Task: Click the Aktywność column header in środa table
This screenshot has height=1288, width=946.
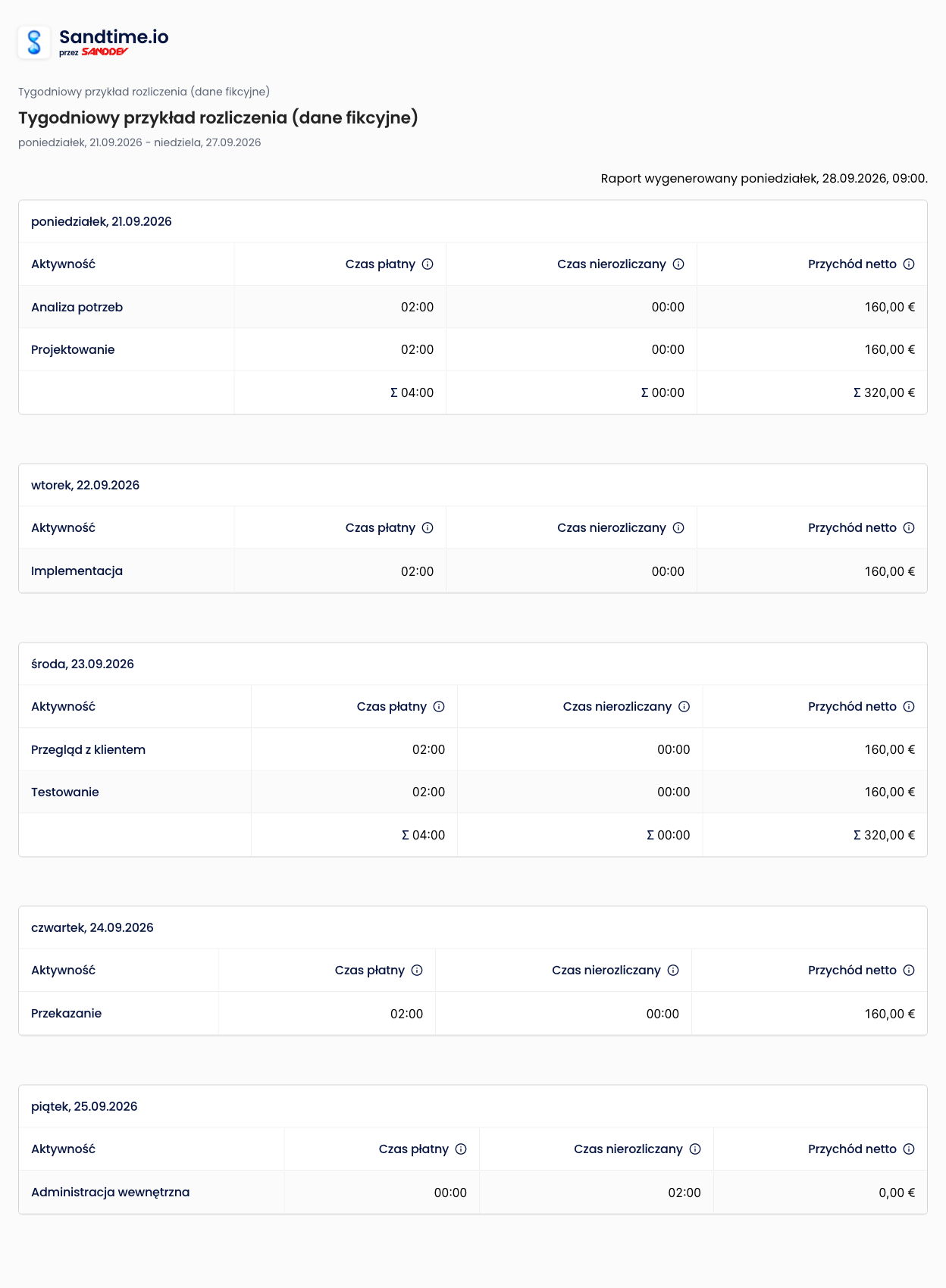Action: (63, 707)
